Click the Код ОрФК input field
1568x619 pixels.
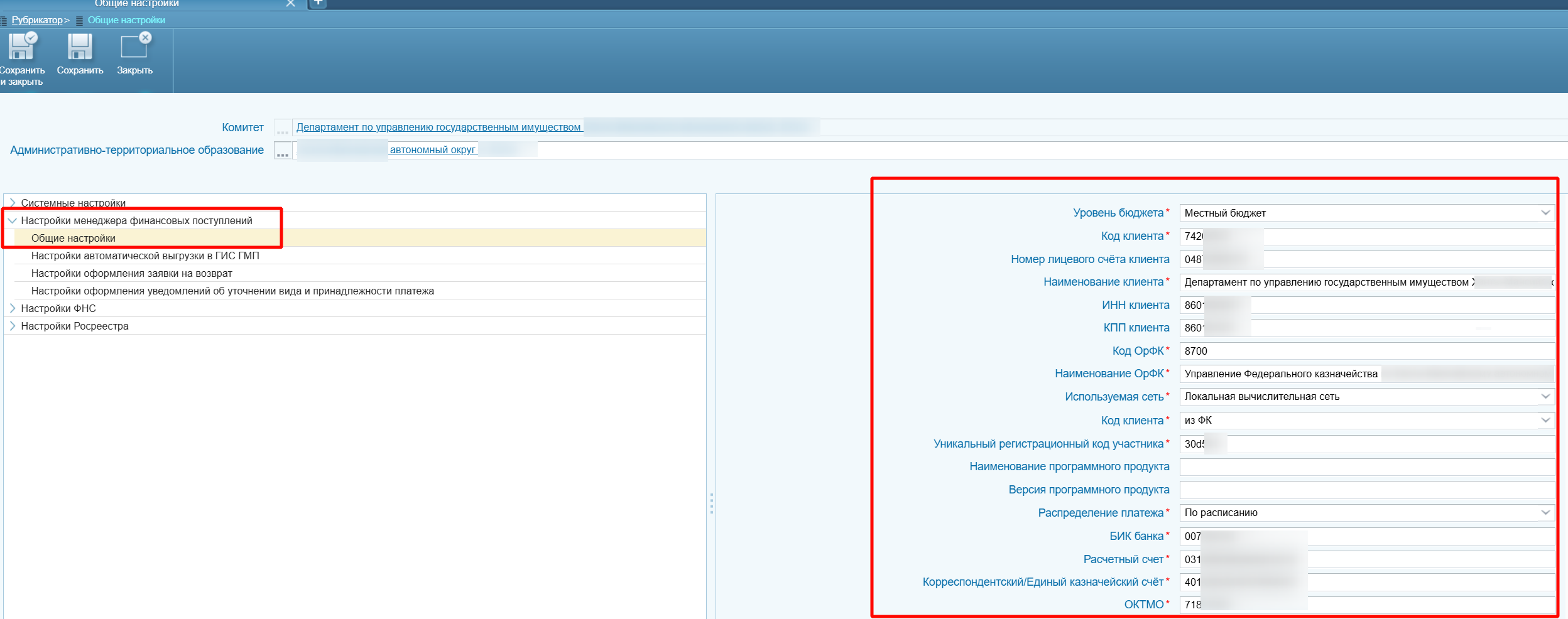coord(1366,351)
